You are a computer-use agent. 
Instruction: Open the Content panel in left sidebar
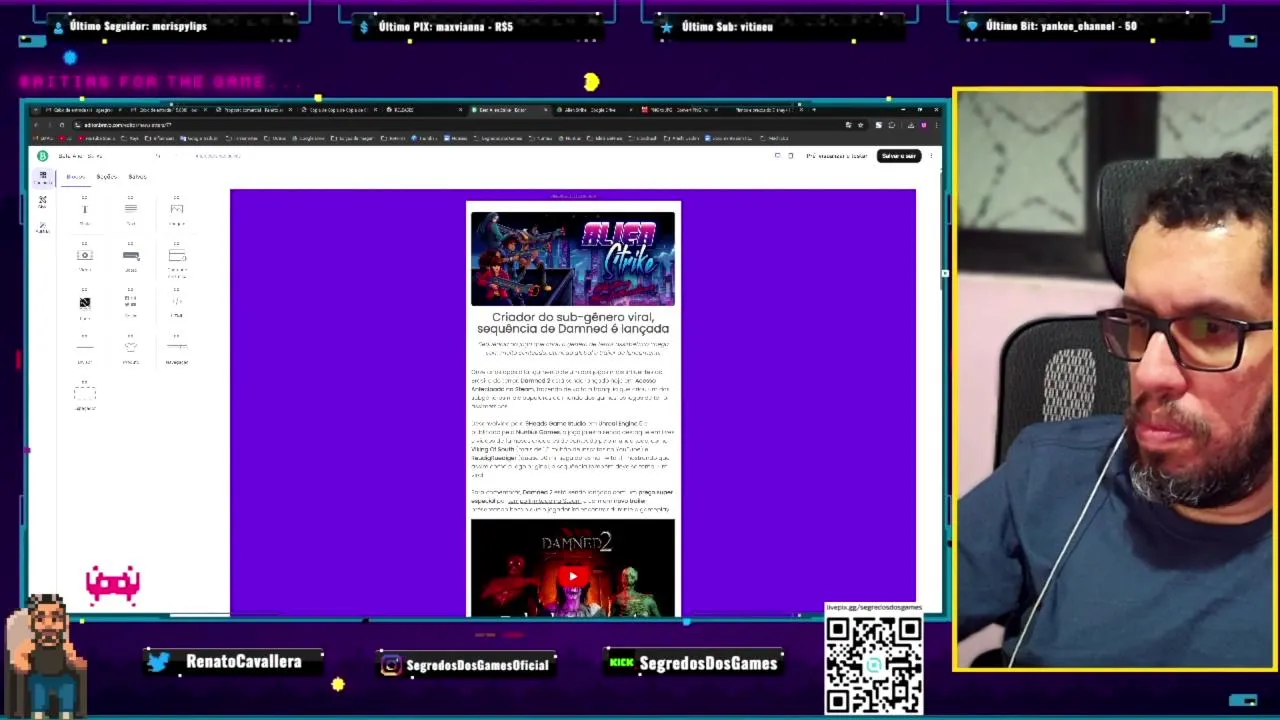tap(43, 177)
